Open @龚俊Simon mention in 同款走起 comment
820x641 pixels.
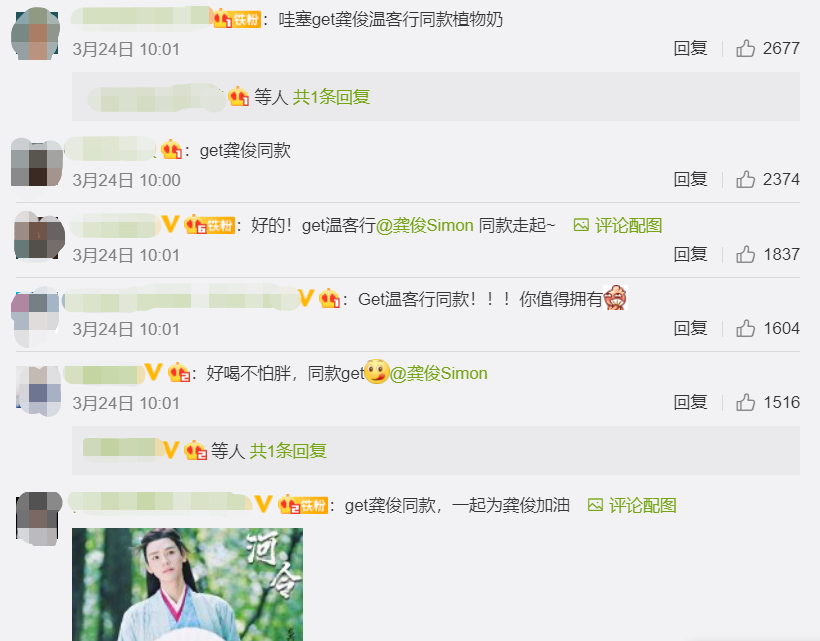[425, 225]
